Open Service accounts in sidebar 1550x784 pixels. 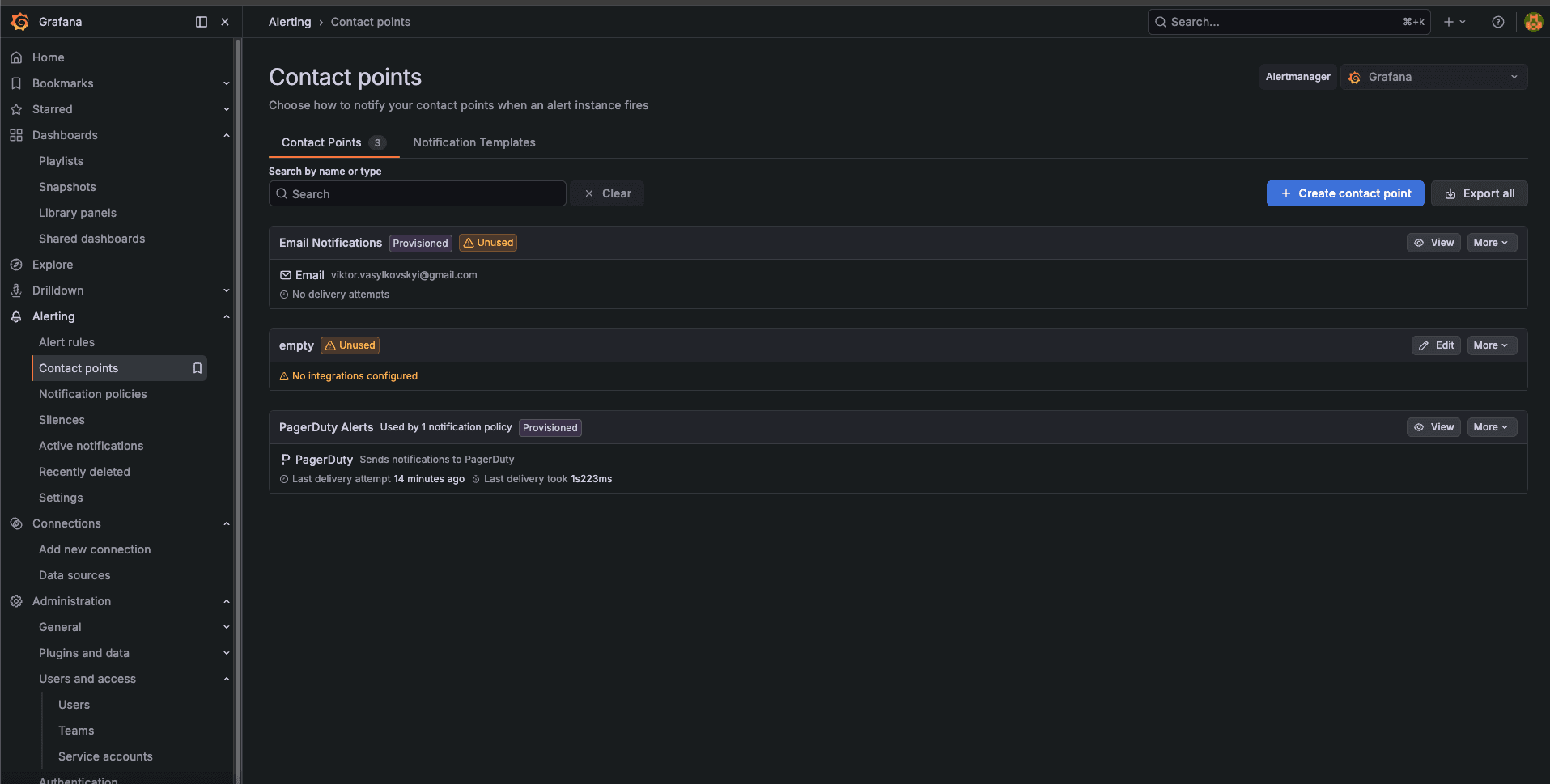[x=105, y=756]
